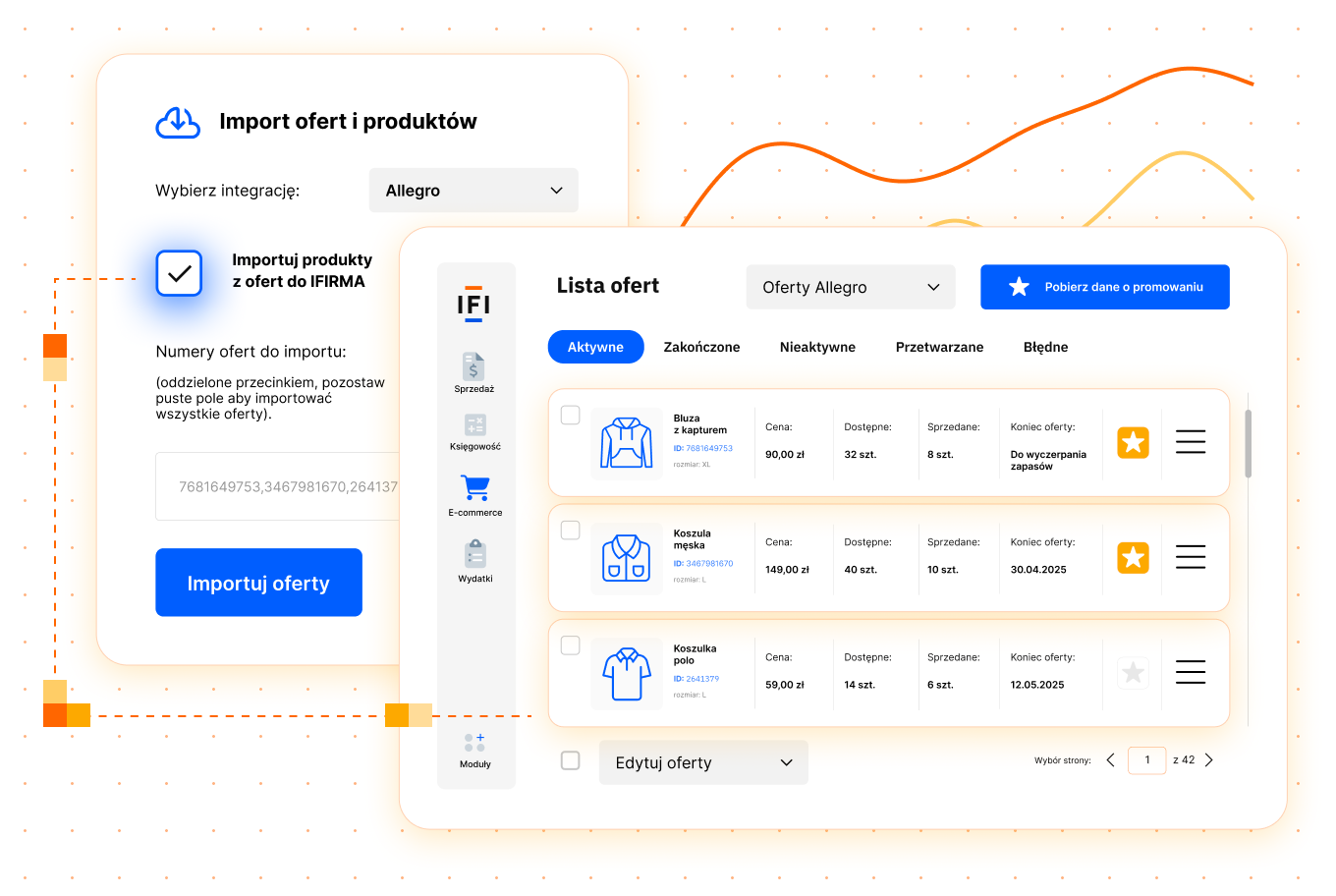This screenshot has width=1336, height=896.
Task: Switch to Nieaktywne tab
Action: [817, 347]
